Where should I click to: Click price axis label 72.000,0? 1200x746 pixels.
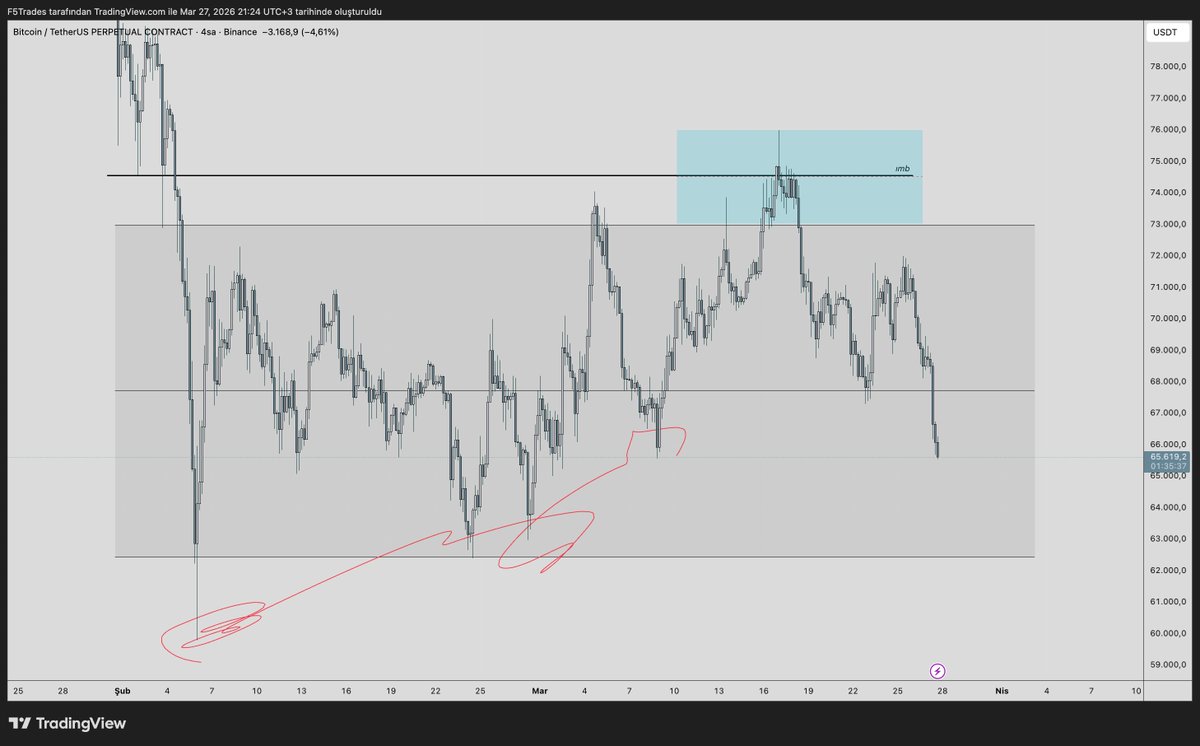(1168, 256)
